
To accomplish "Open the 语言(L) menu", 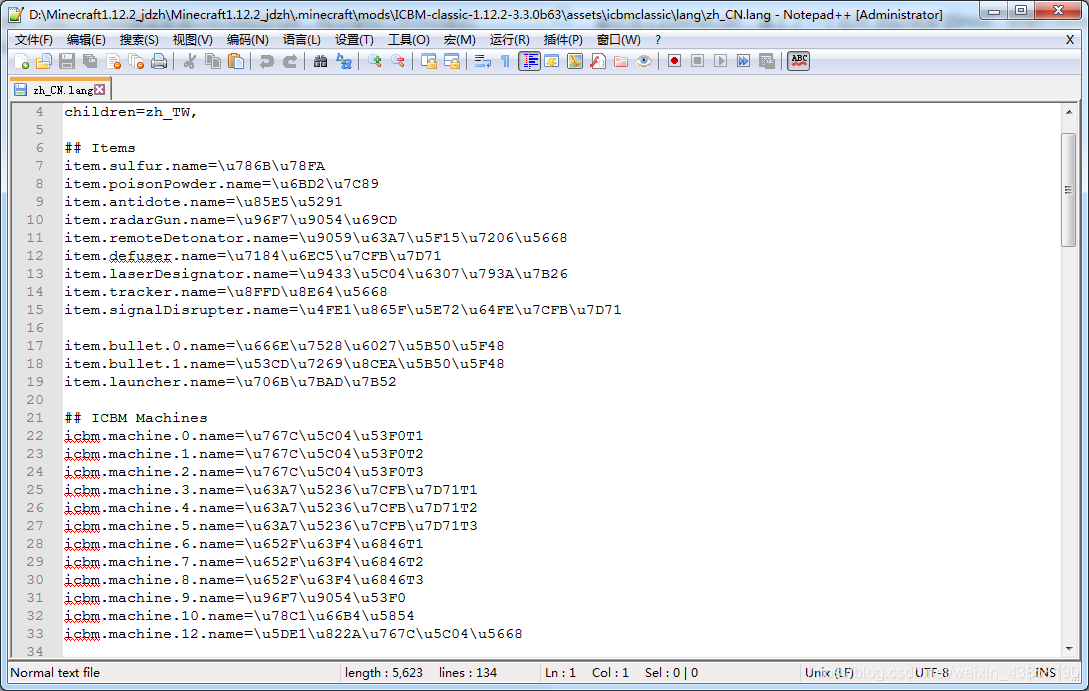I will pos(302,40).
